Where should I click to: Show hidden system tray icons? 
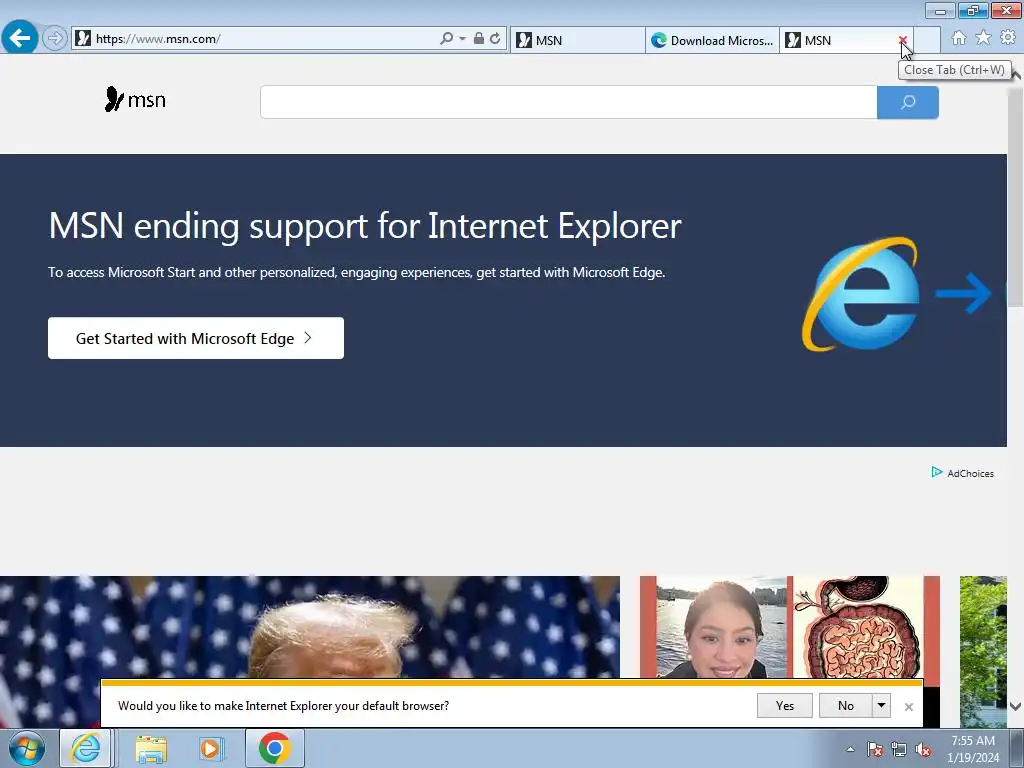(x=850, y=749)
